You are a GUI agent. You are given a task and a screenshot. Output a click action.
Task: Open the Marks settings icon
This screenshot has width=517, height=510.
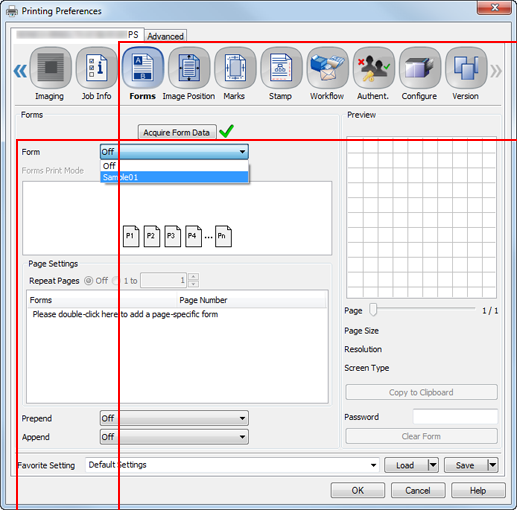235,68
